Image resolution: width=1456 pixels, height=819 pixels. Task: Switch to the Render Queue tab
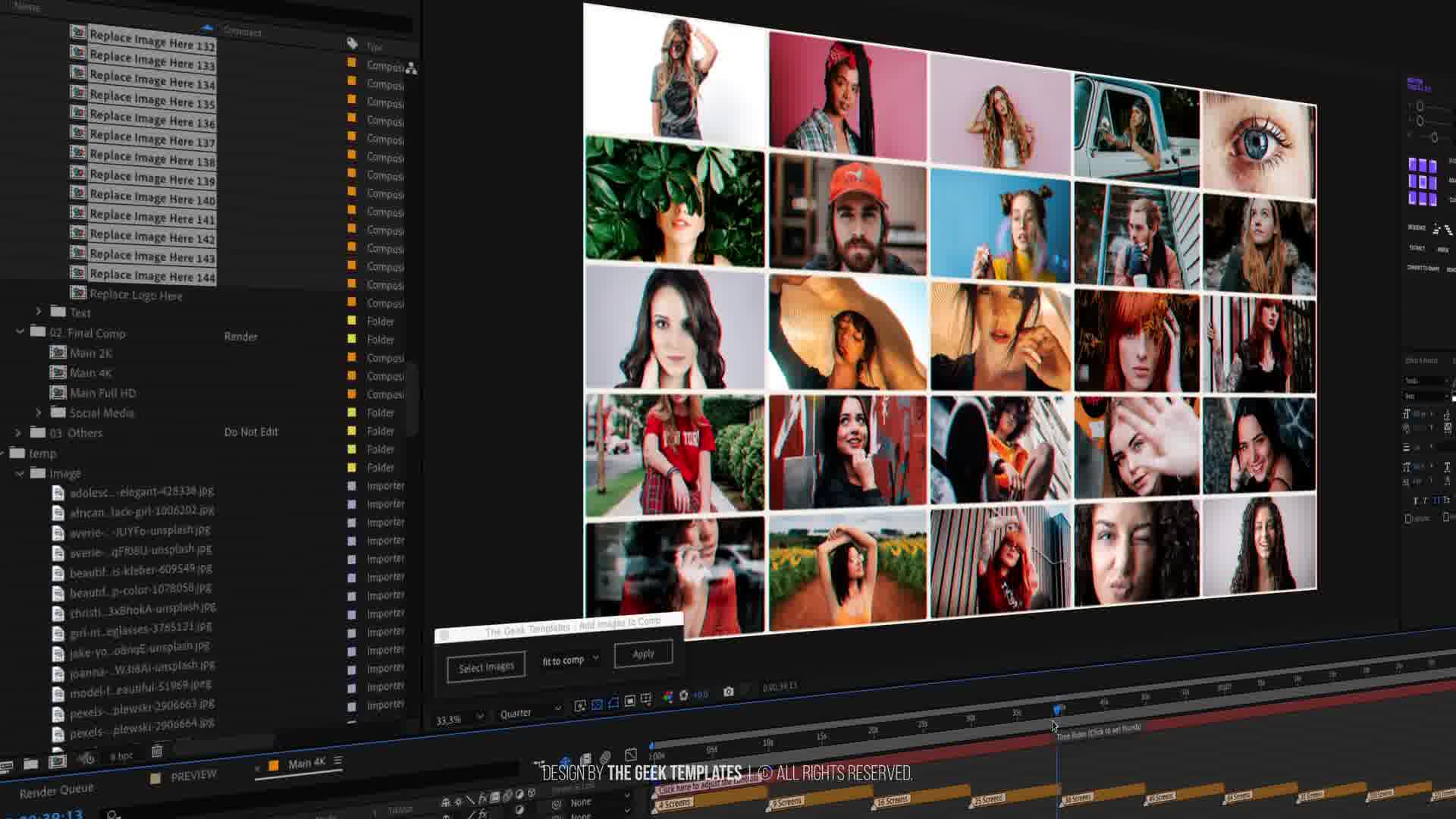[57, 791]
